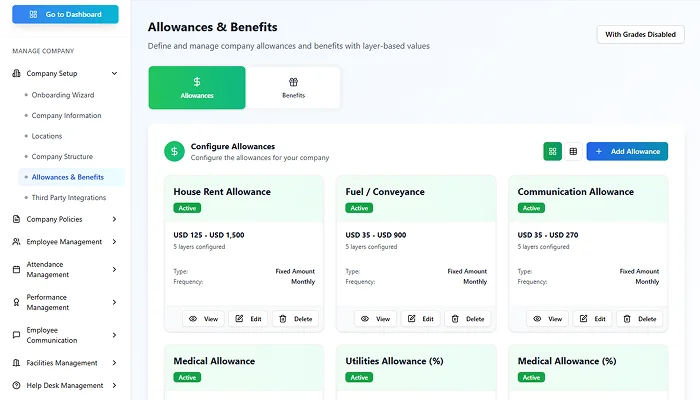
Task: Toggle the With Grades Disabled button
Action: click(x=641, y=34)
